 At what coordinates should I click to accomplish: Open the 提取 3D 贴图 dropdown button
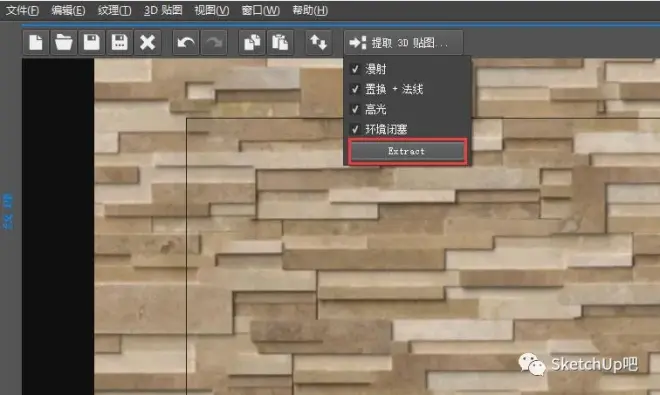point(403,43)
